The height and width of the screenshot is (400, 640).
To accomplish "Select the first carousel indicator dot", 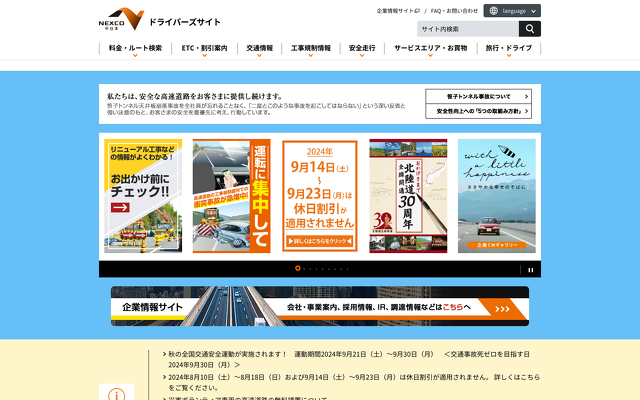I will [297, 269].
